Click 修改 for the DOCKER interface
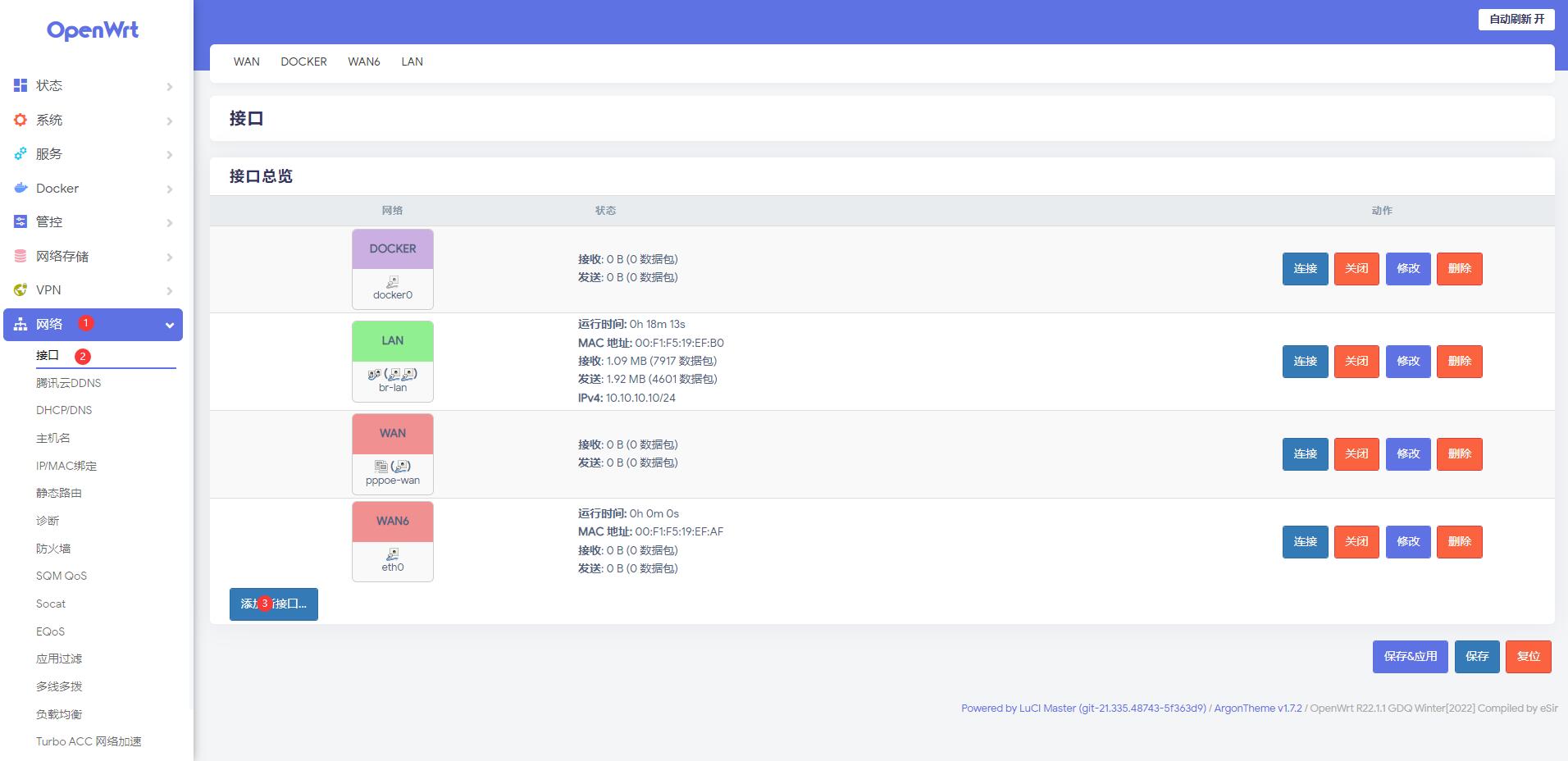The image size is (1568, 761). 1408,269
